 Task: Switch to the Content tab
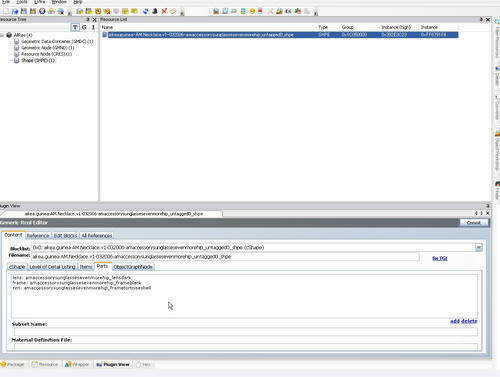point(13,235)
